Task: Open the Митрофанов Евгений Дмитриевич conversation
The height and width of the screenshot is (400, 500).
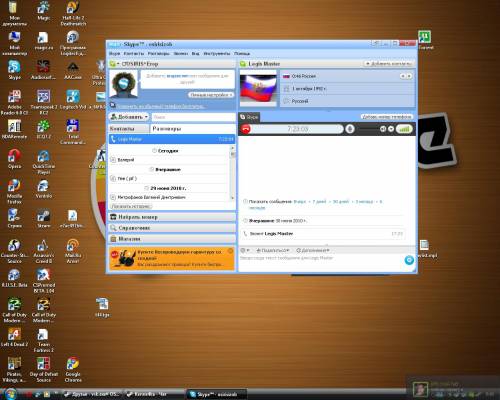Action: click(169, 197)
